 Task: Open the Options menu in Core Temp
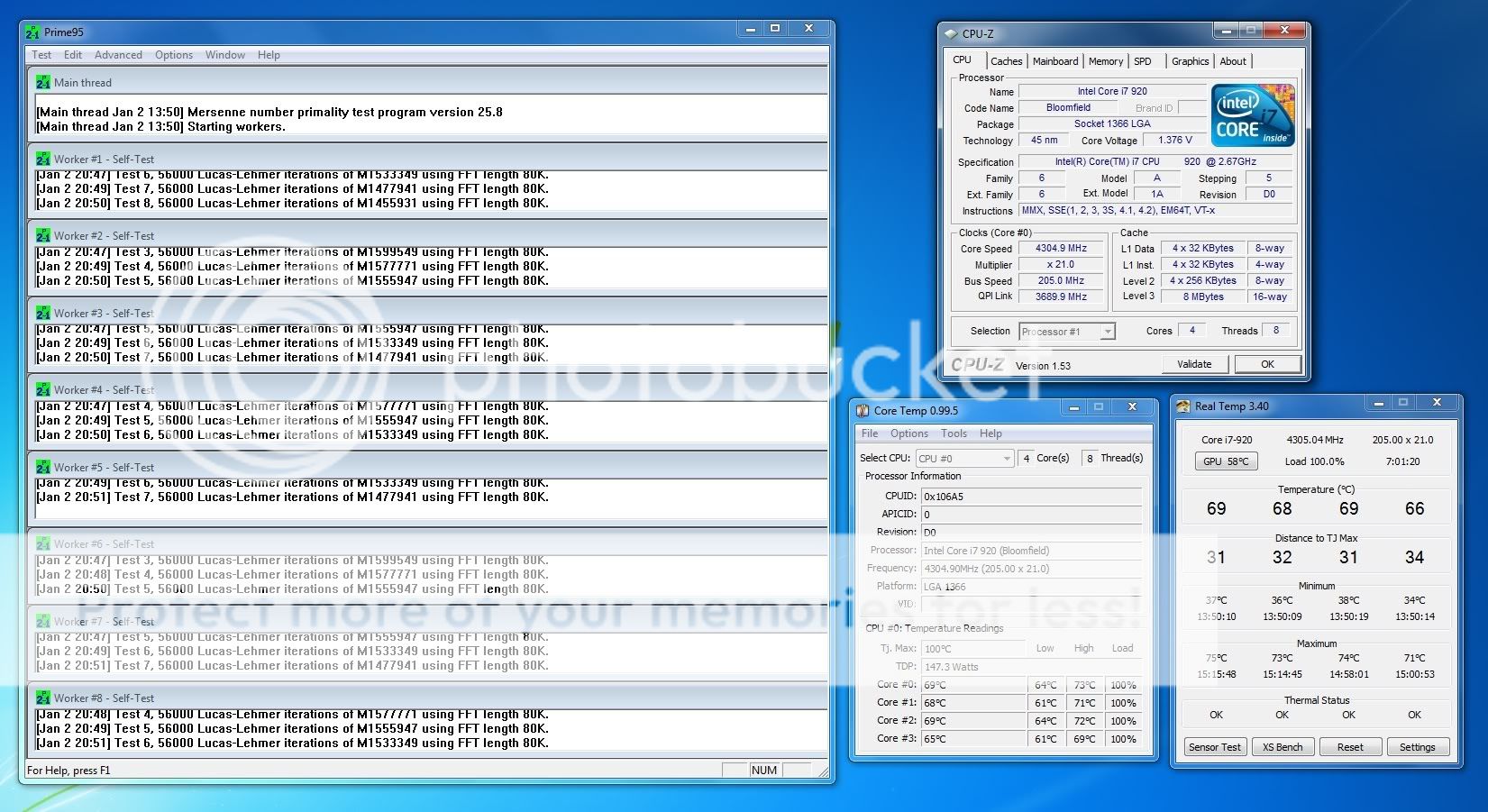909,433
